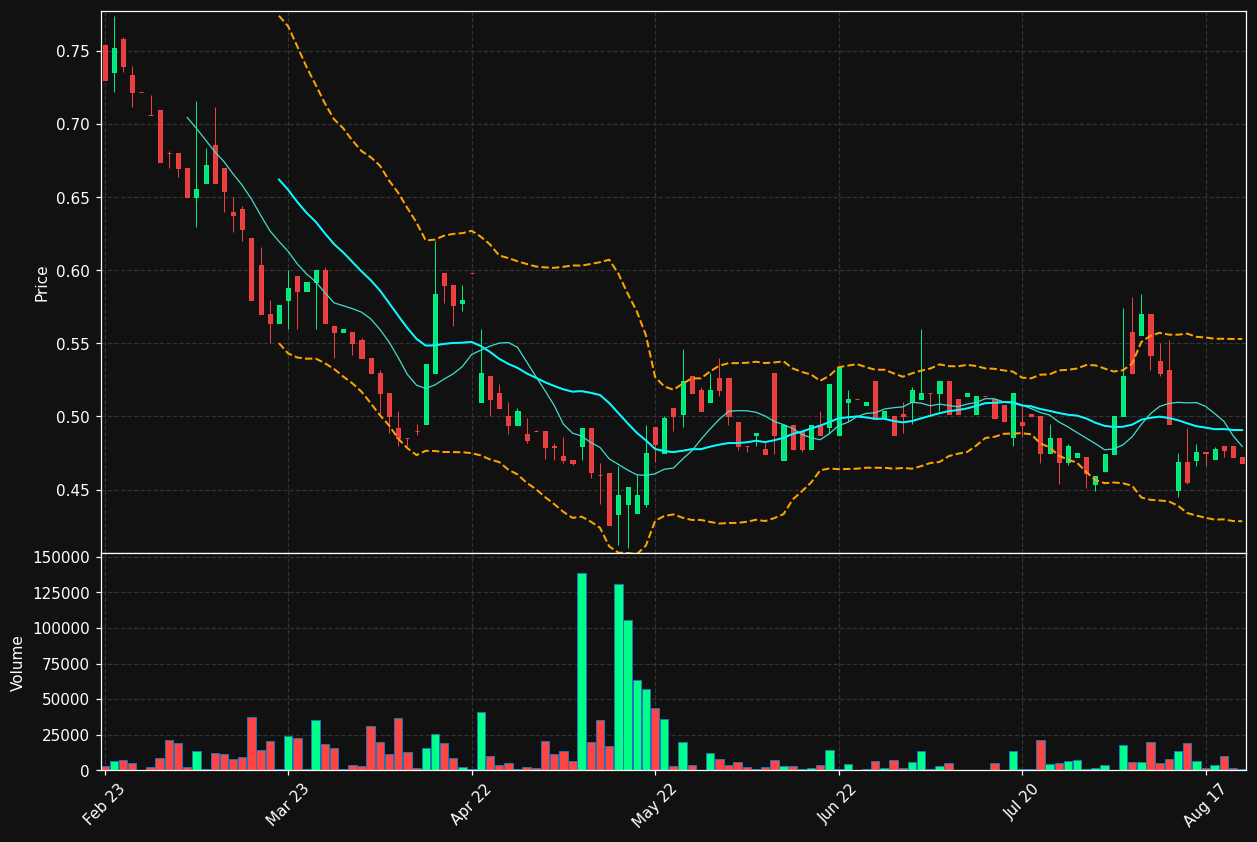Click the 150000 volume axis label

point(62,557)
